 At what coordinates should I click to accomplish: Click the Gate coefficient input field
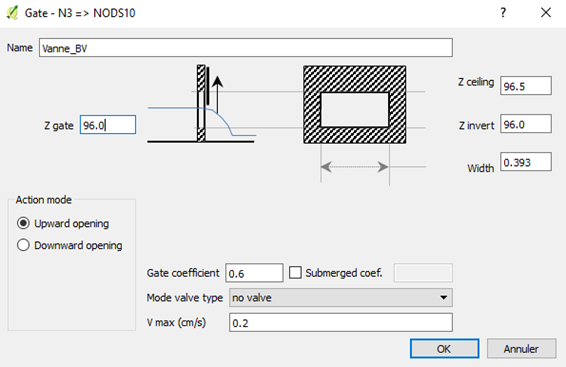254,273
